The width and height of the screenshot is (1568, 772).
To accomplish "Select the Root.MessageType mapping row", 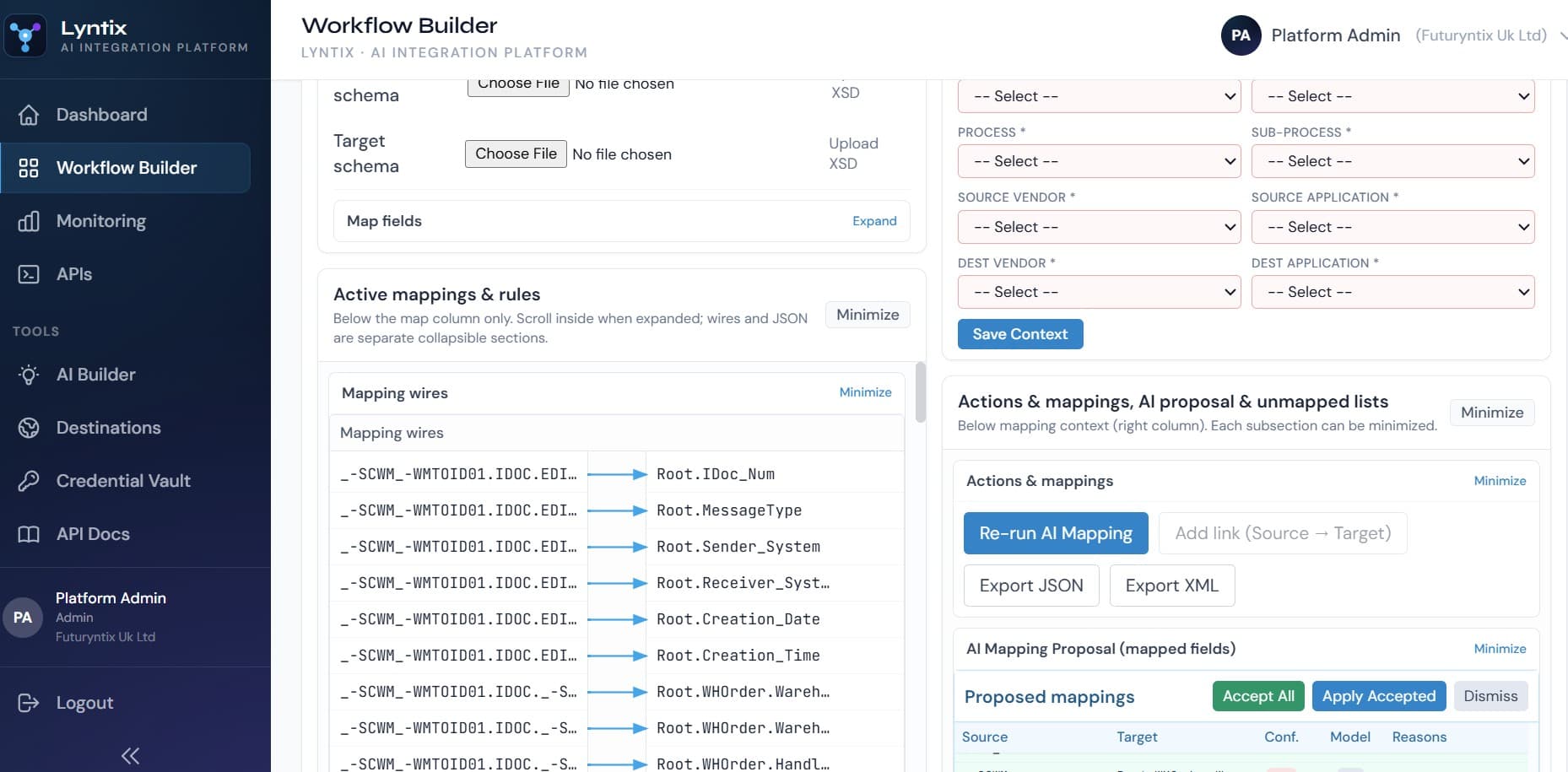I will click(617, 510).
